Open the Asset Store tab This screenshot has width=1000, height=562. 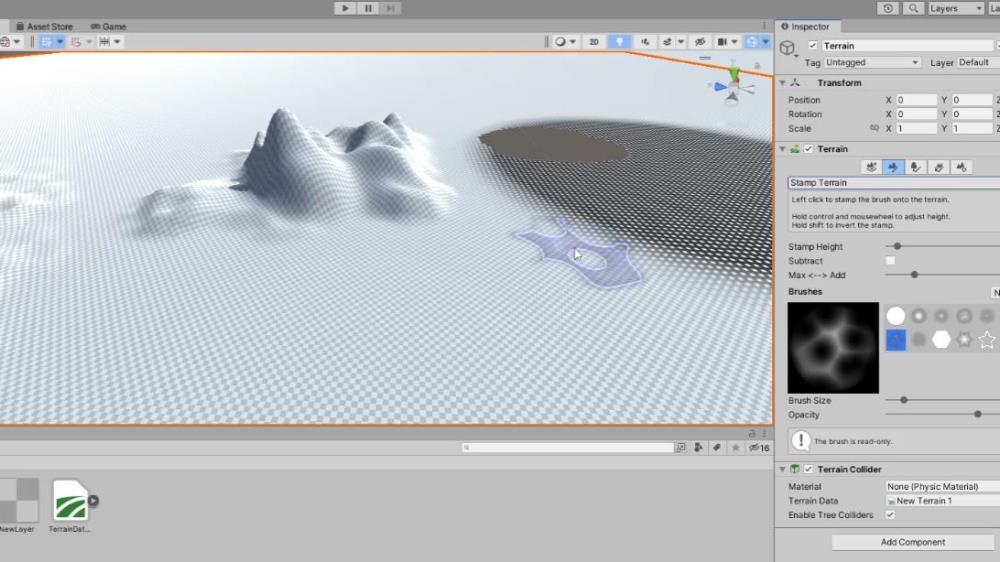tap(49, 26)
